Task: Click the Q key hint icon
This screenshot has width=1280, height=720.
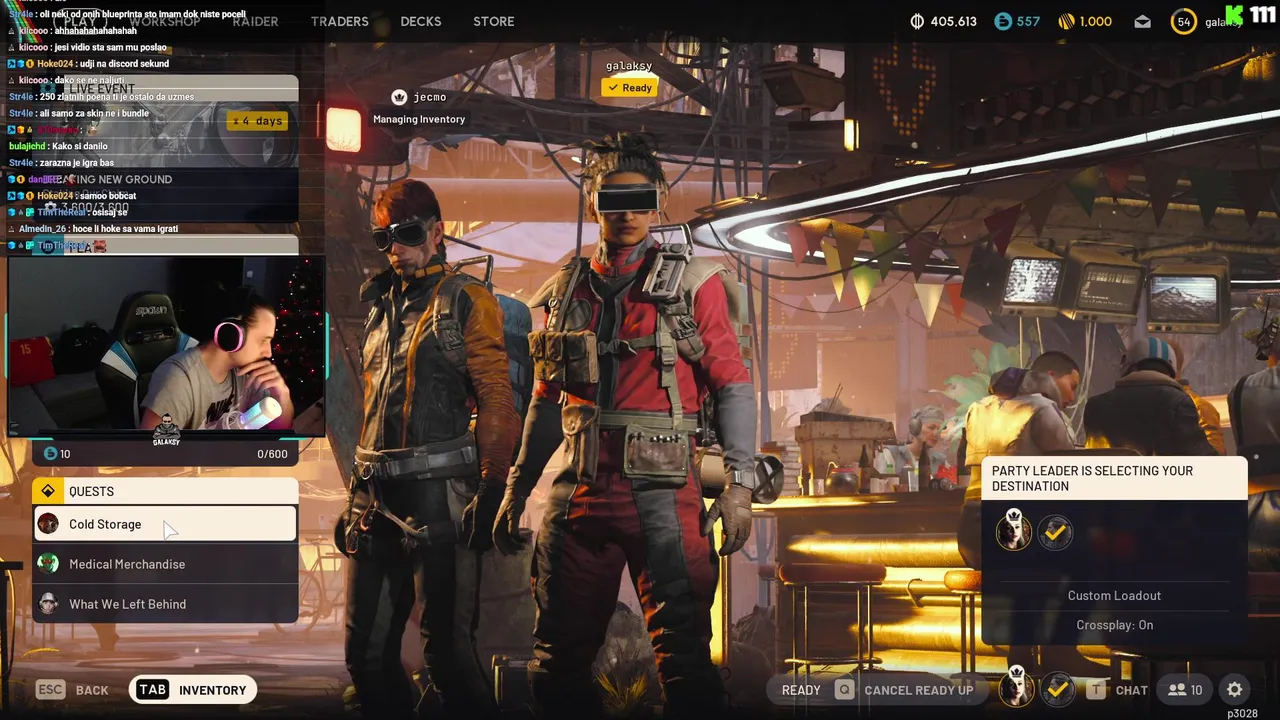Action: [x=845, y=690]
